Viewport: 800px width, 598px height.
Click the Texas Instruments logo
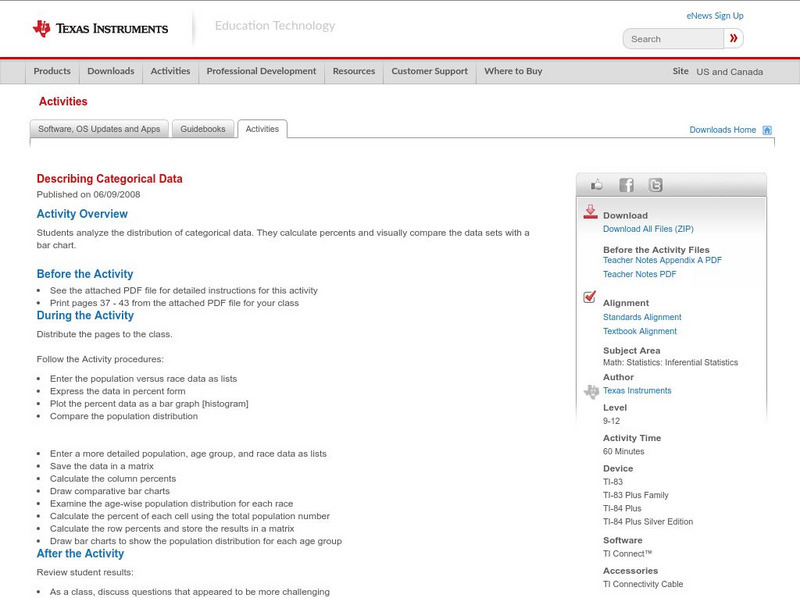tap(100, 29)
